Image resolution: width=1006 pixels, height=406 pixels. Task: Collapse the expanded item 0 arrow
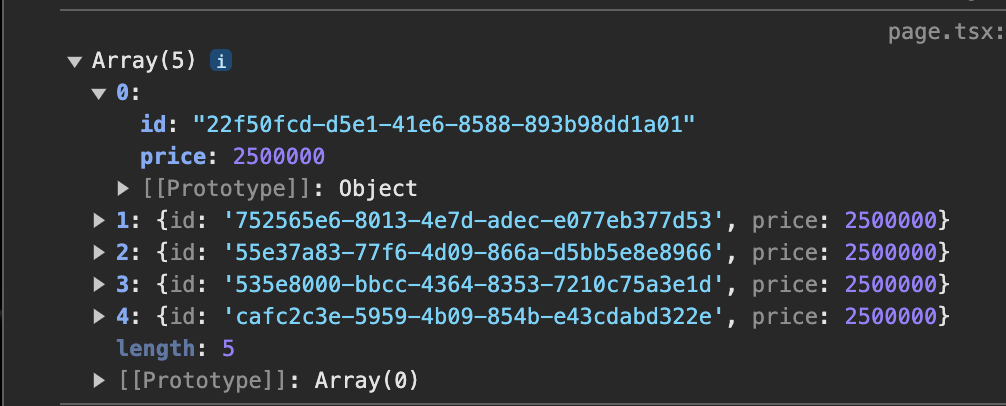tap(99, 94)
